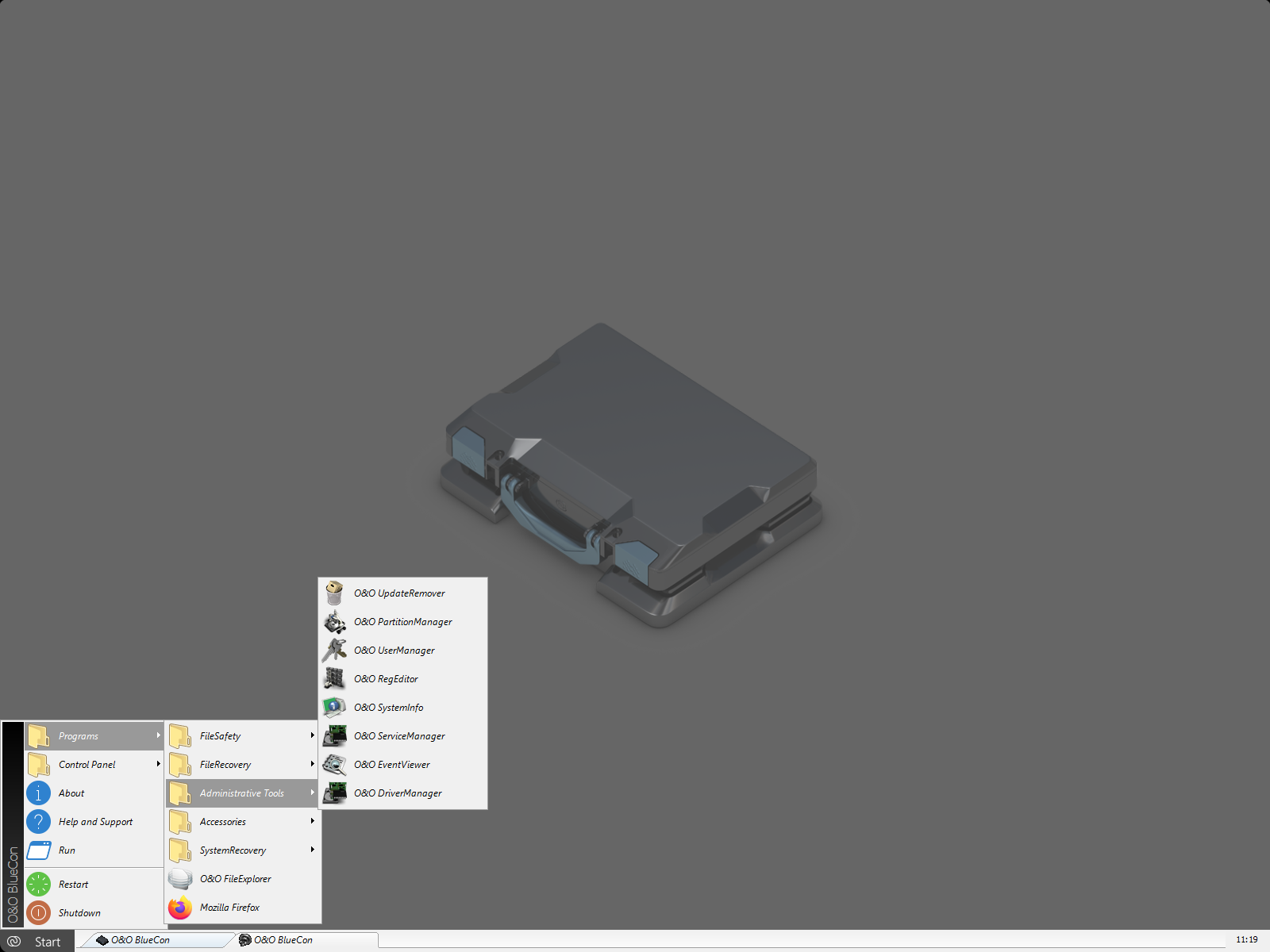1270x952 pixels.
Task: Click the O&O EventViewer magnifier icon
Action: pyautogui.click(x=334, y=764)
